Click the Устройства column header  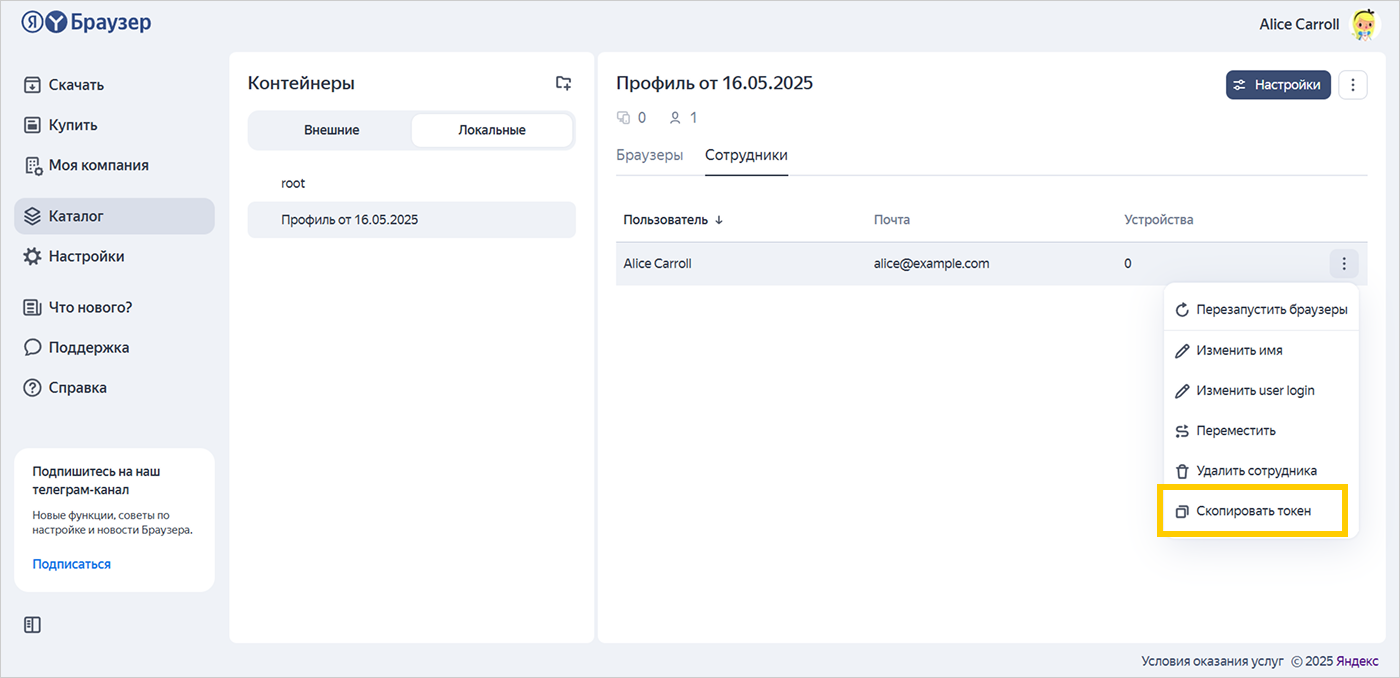pos(1159,220)
